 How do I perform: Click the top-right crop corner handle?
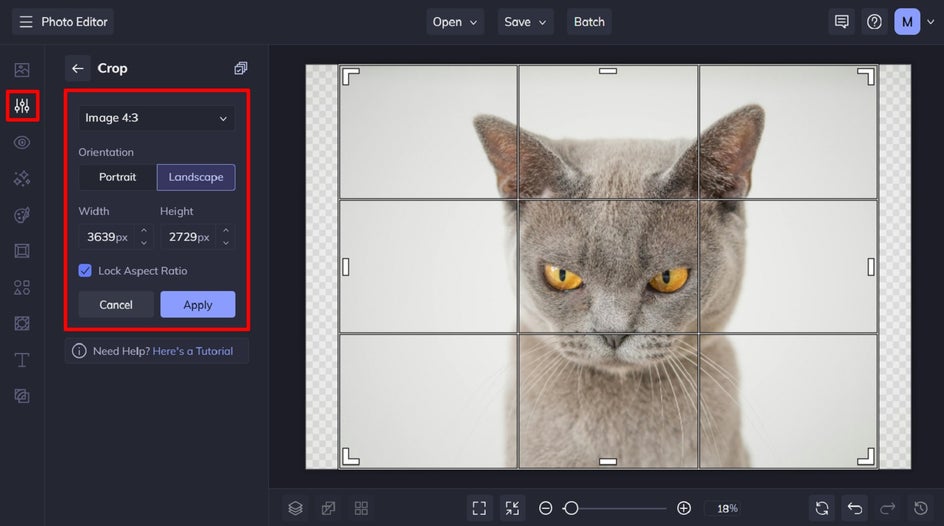click(866, 76)
